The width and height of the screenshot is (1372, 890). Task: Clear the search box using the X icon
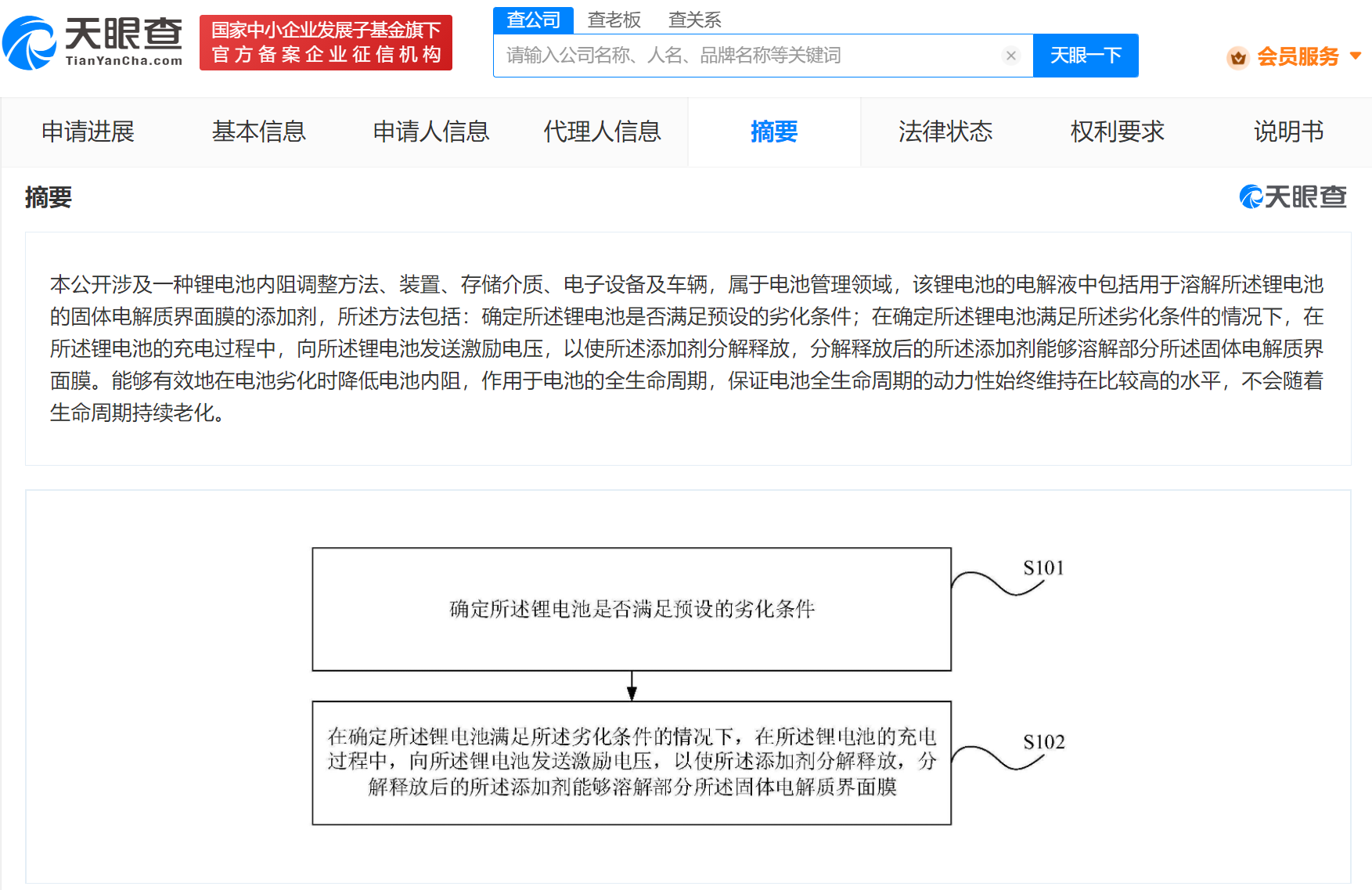tap(1011, 55)
